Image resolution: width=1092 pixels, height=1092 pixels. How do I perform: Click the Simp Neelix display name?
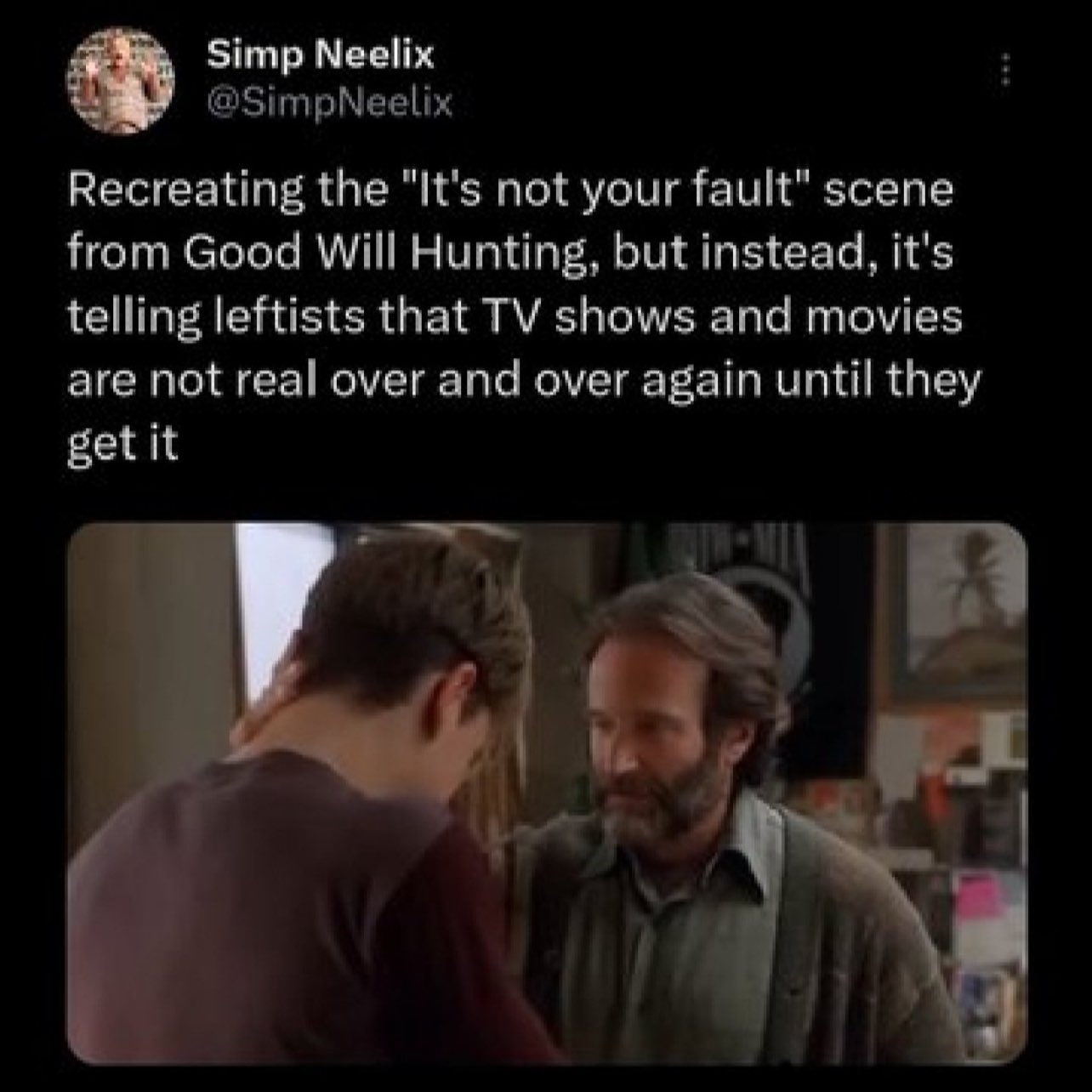click(321, 56)
